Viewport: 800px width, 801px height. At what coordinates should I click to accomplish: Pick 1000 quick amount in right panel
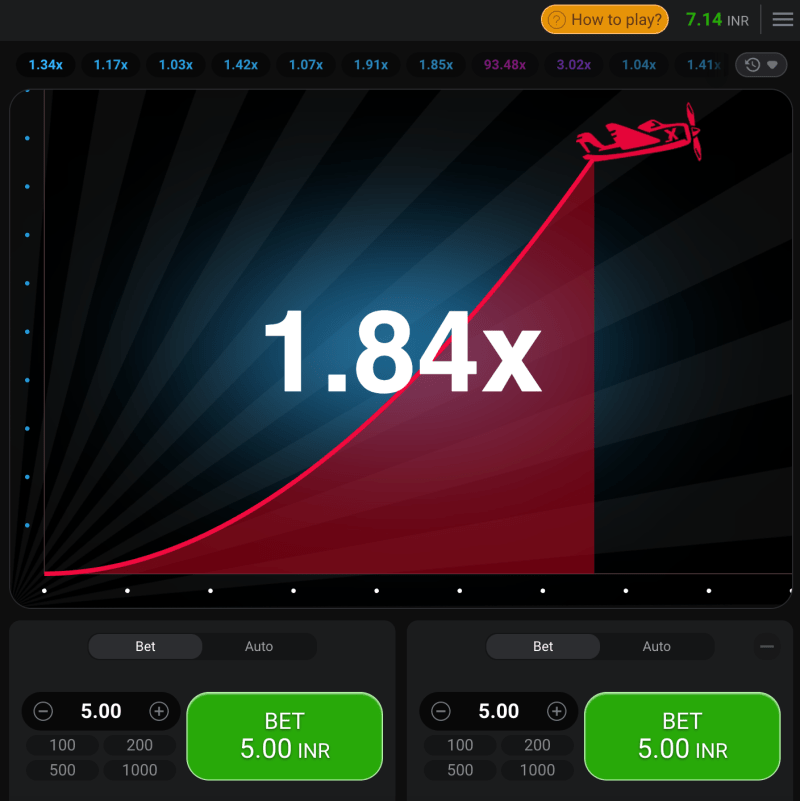(x=537, y=770)
